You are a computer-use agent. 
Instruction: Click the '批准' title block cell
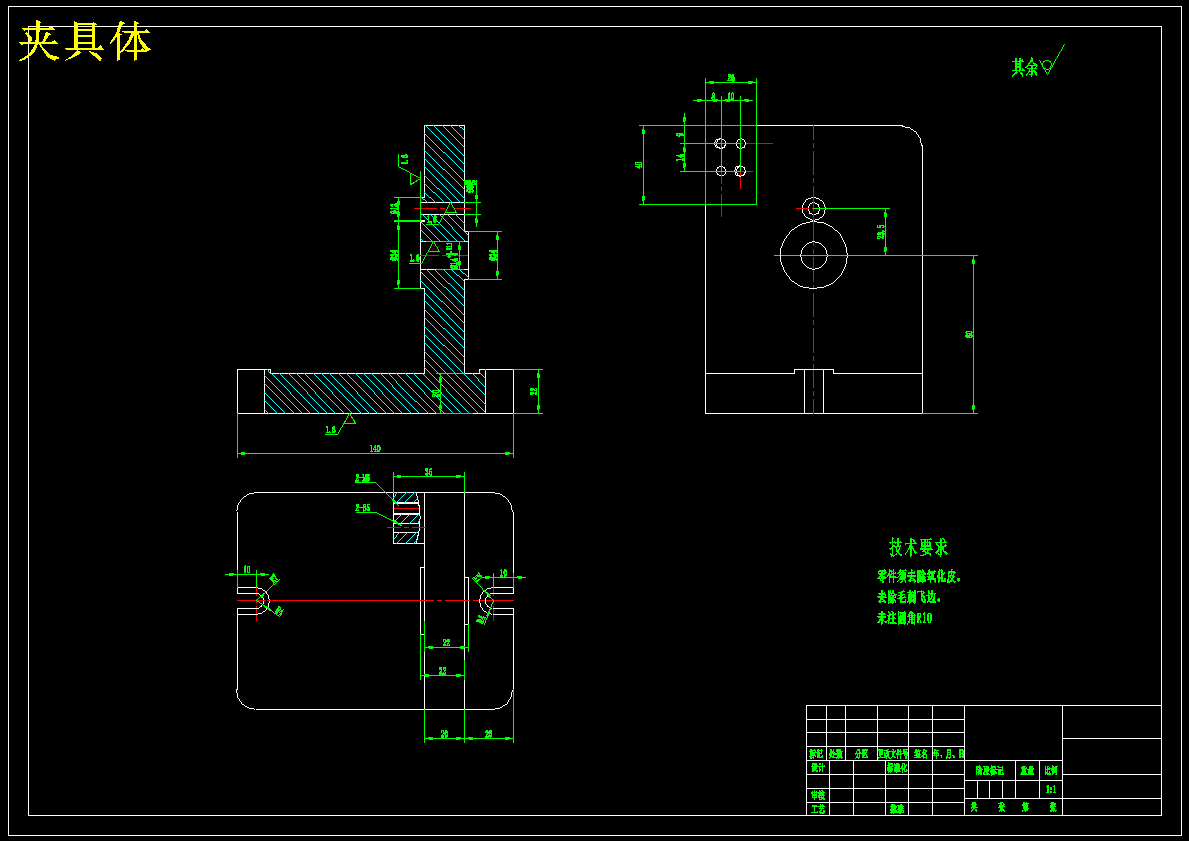click(897, 809)
